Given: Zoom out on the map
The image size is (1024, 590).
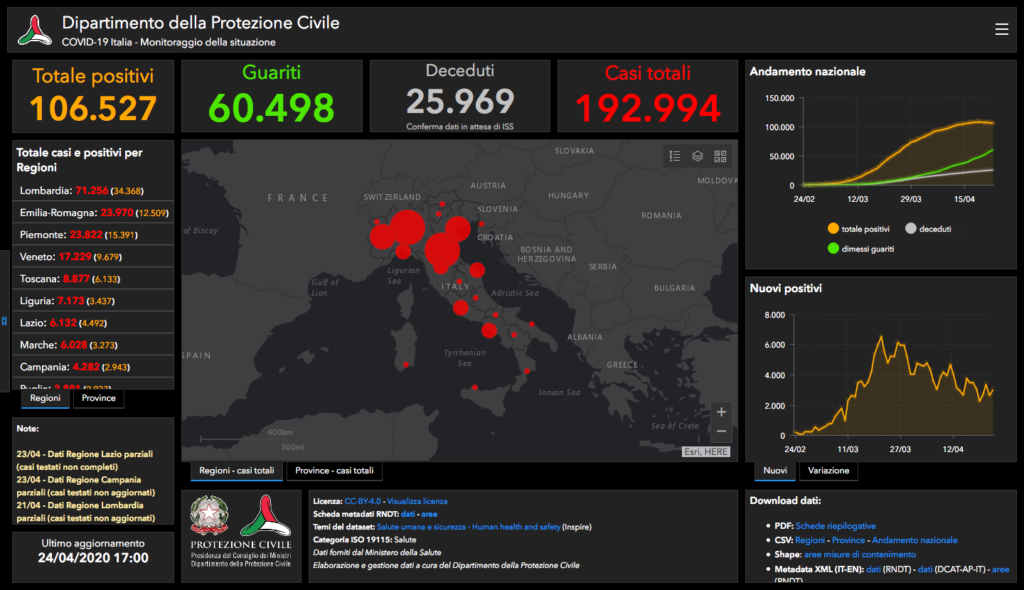Looking at the screenshot, I should point(721,431).
